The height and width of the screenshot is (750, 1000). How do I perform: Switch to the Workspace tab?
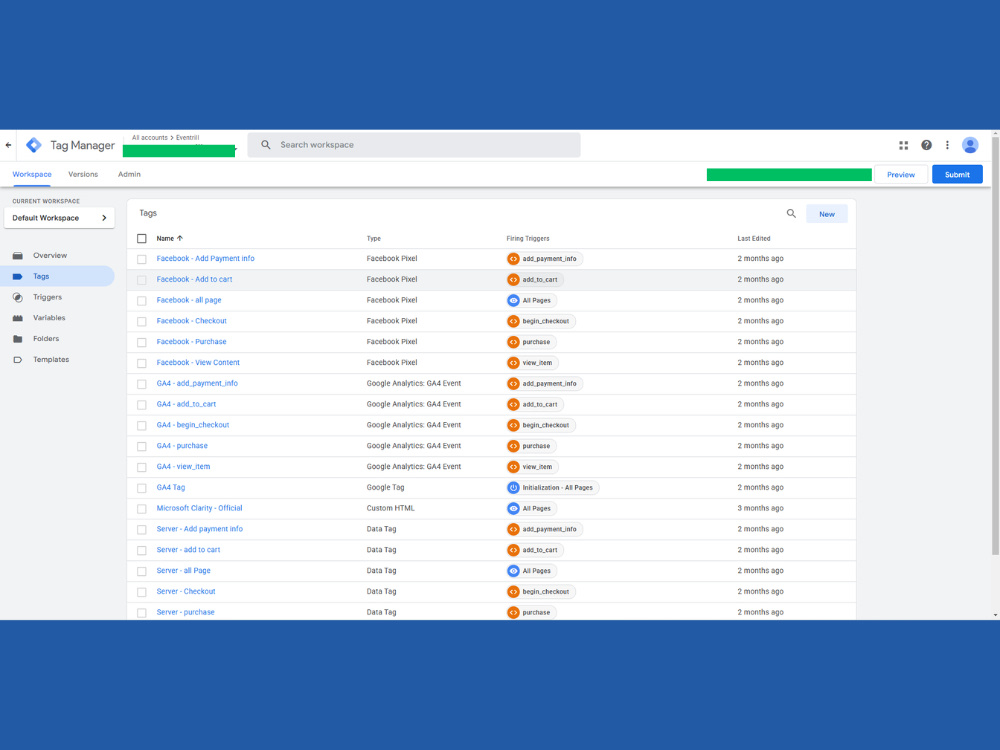pyautogui.click(x=32, y=174)
